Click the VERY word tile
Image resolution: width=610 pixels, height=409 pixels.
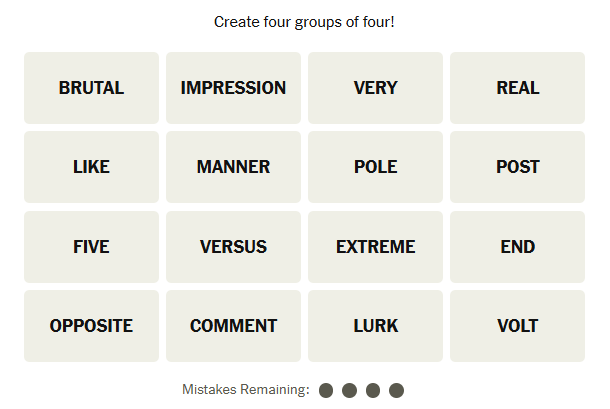[375, 88]
